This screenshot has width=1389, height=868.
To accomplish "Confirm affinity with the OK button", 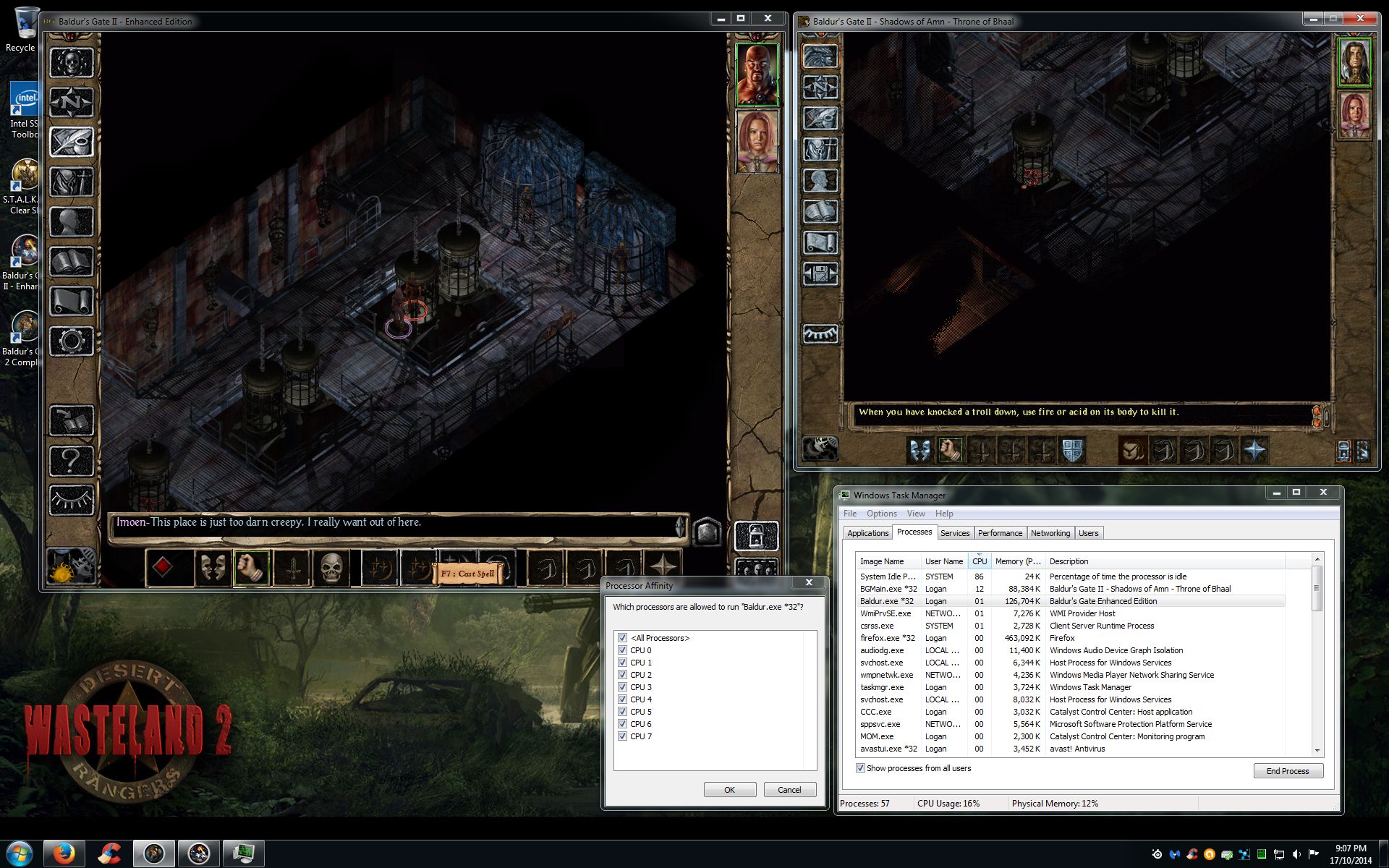I will pyautogui.click(x=729, y=790).
